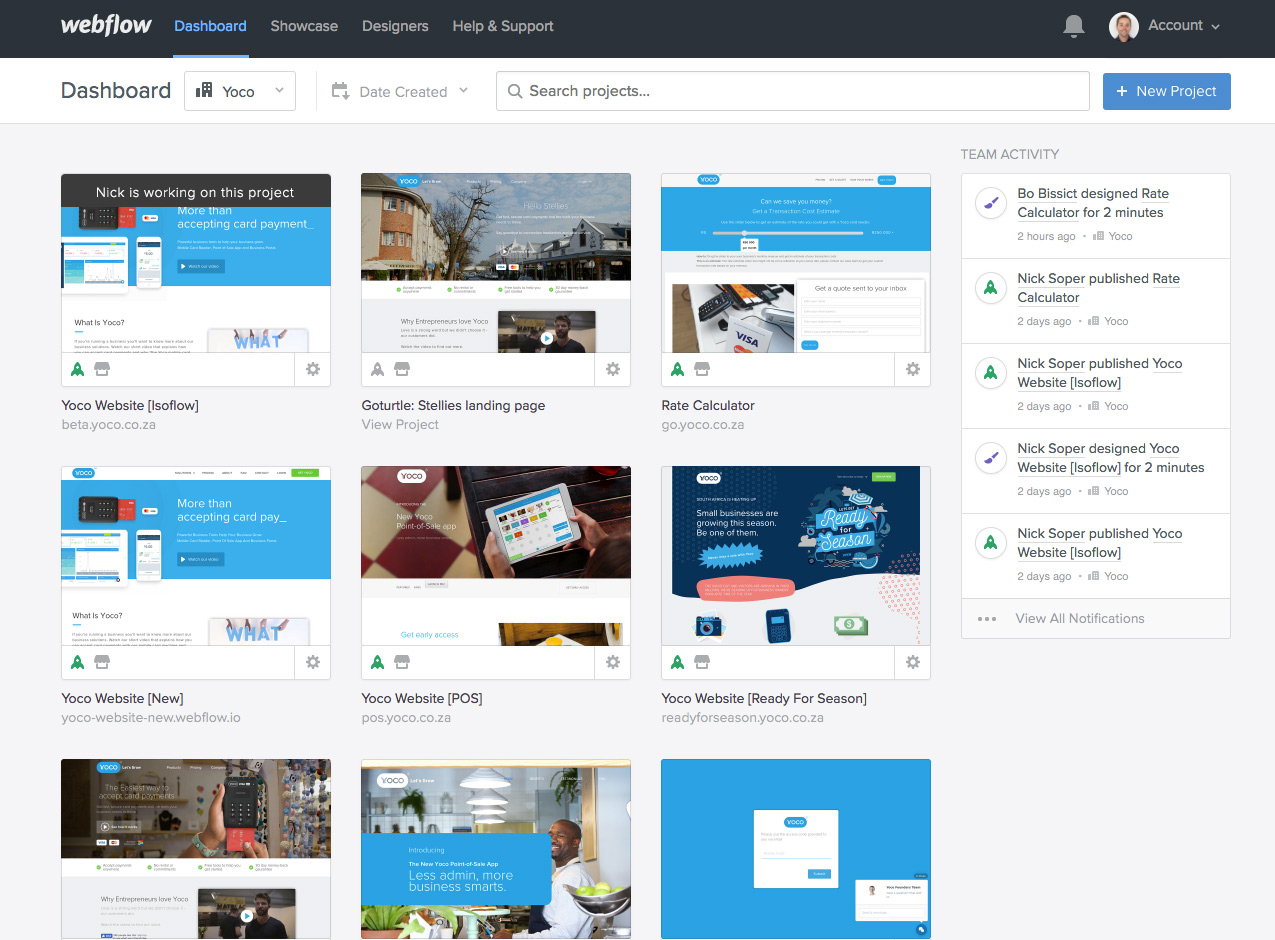Click Rate Calculator link in Bo Bissict's activity
This screenshot has width=1275, height=940.
[1093, 203]
